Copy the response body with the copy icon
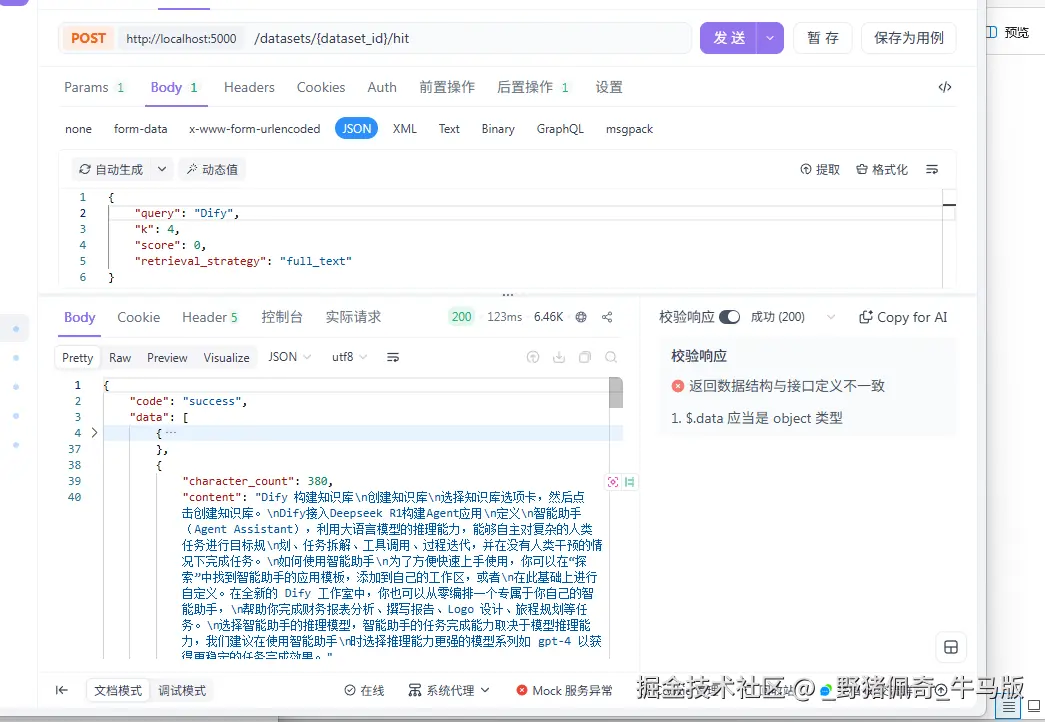Viewport: 1045px width, 722px height. [x=584, y=357]
